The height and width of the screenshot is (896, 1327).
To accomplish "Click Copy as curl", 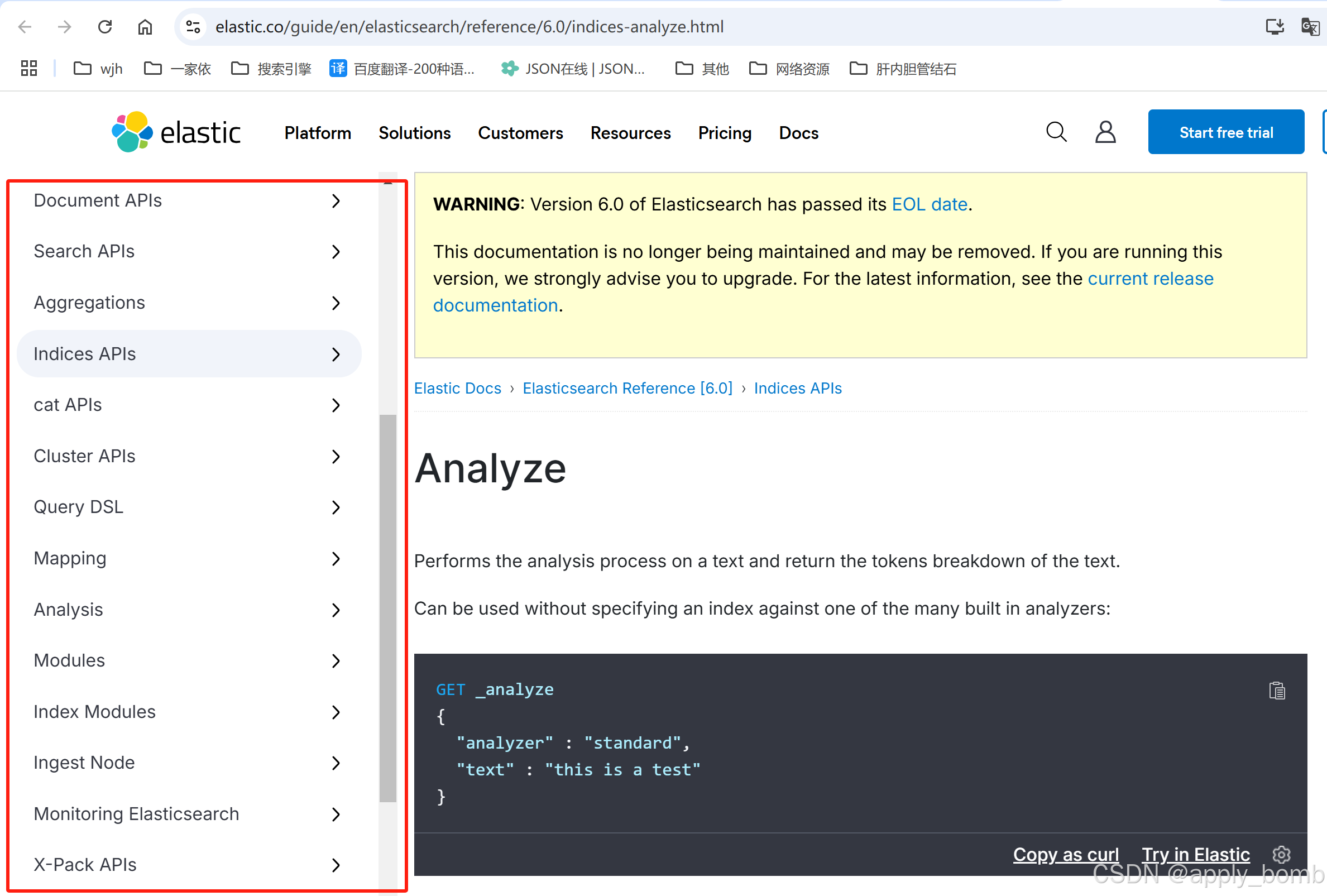I will click(x=1066, y=854).
